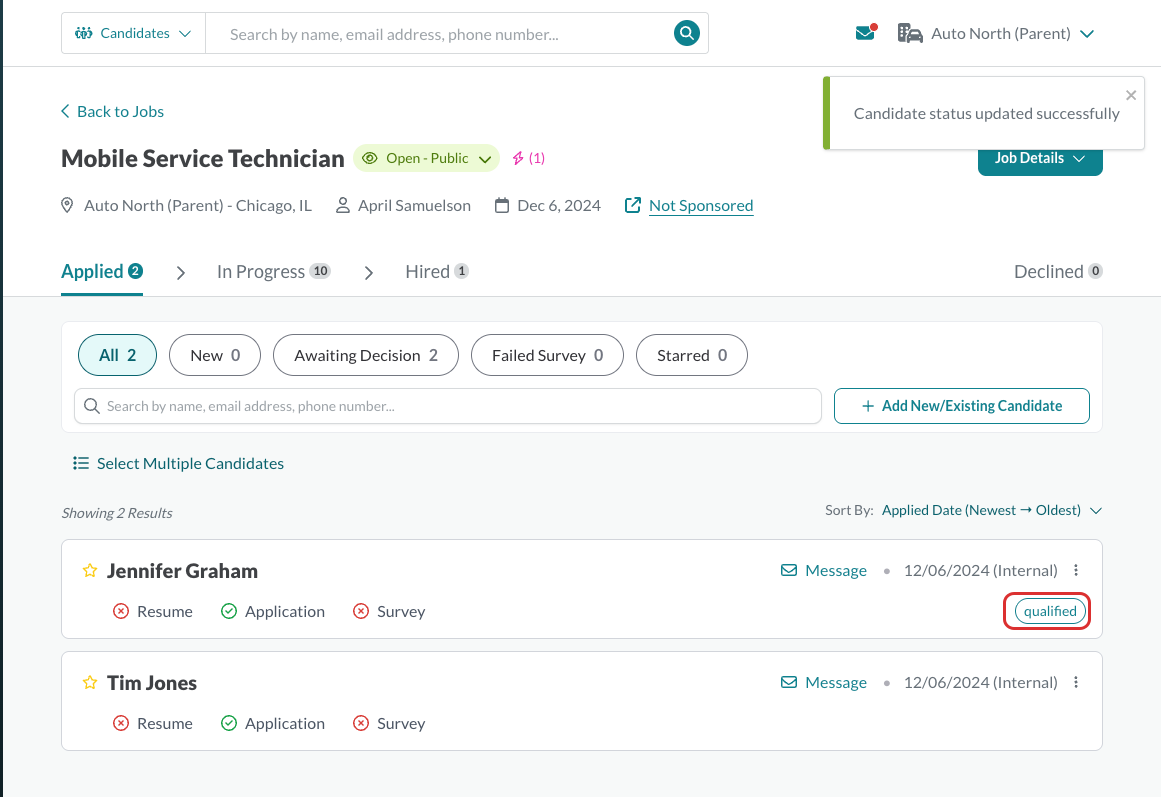Select the All 2 filter pill
Screen dimensions: 1161x797
117,355
